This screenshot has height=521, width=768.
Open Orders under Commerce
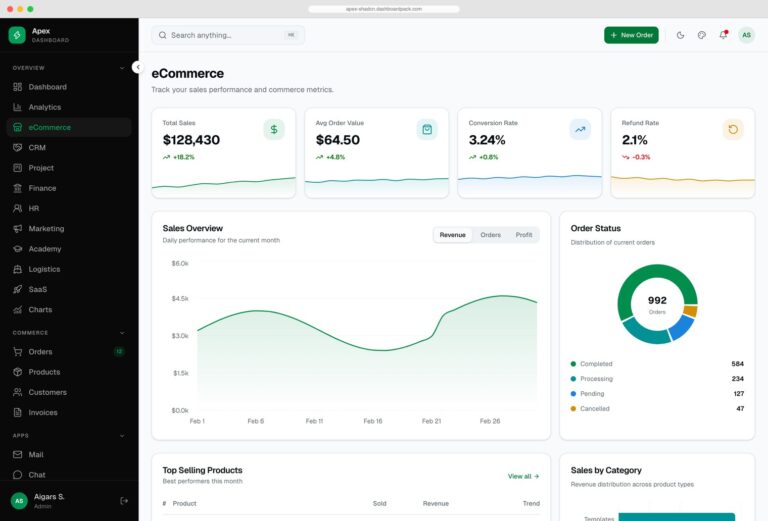[69, 352]
